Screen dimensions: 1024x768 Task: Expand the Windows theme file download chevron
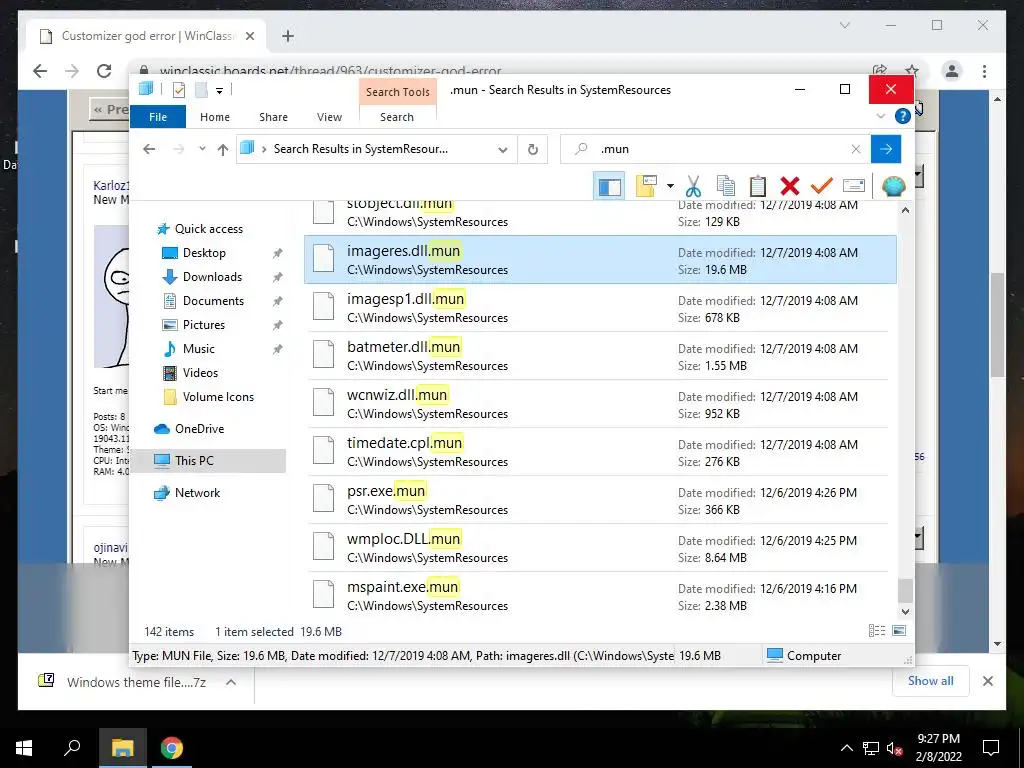(x=231, y=682)
